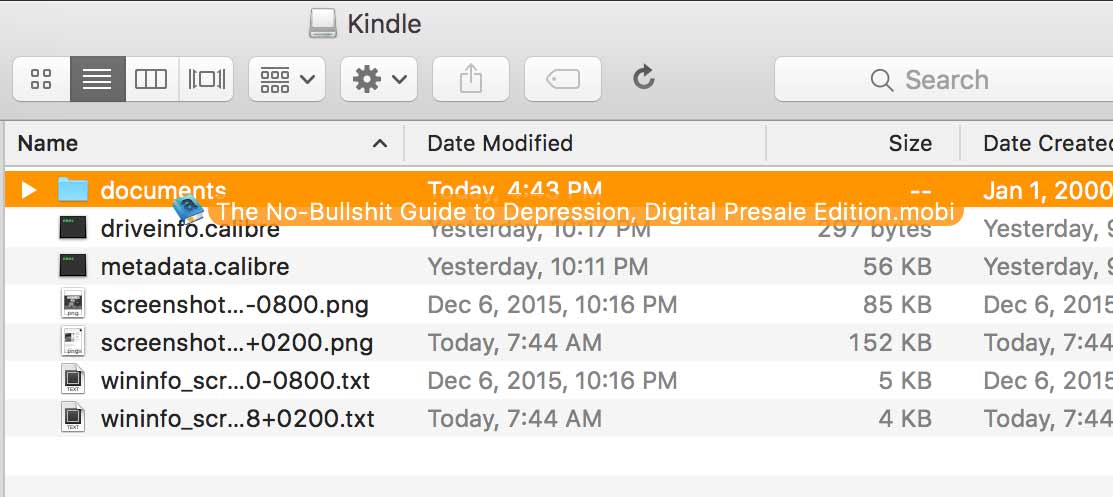Click the Edit Tags button
The height and width of the screenshot is (497, 1113).
(563, 79)
